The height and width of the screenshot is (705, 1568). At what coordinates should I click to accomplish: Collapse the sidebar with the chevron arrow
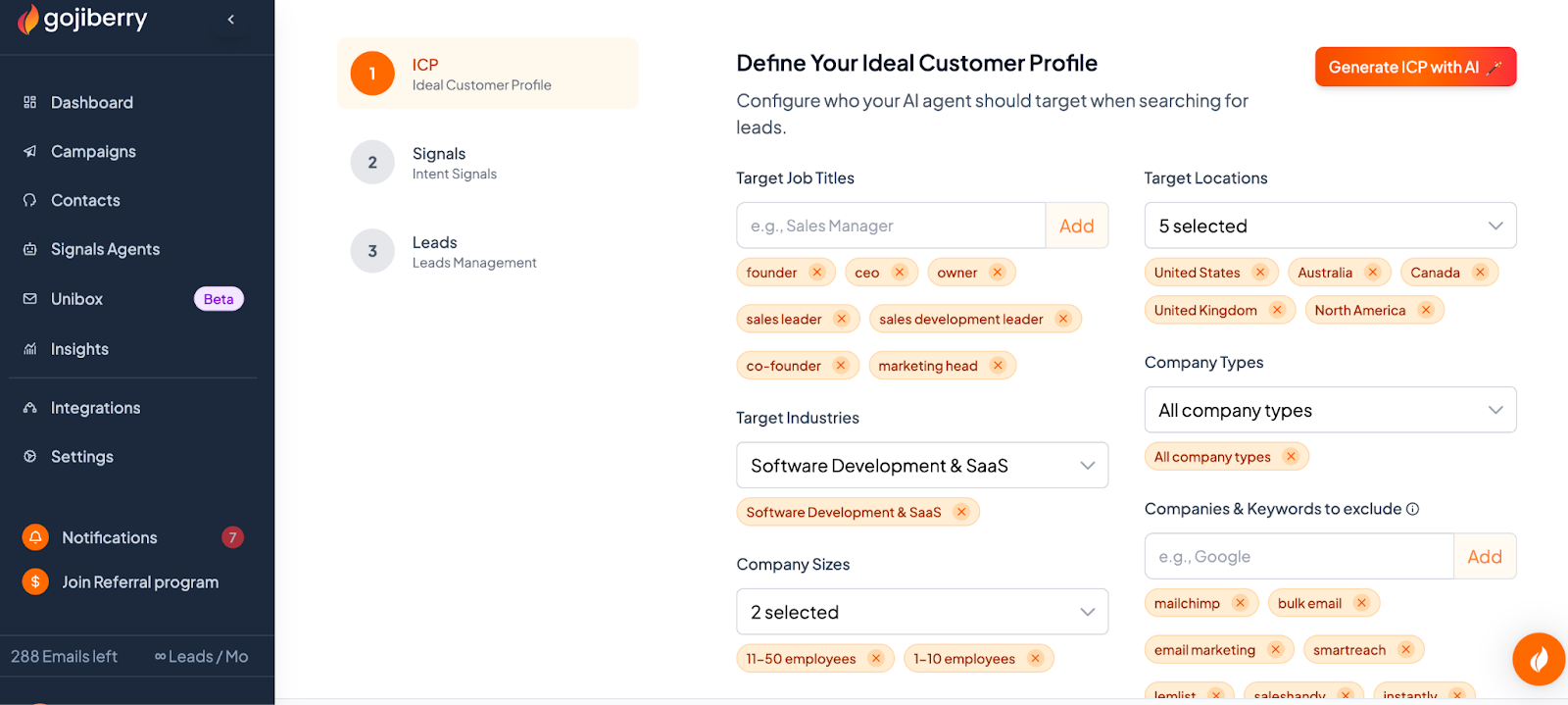pyautogui.click(x=231, y=20)
